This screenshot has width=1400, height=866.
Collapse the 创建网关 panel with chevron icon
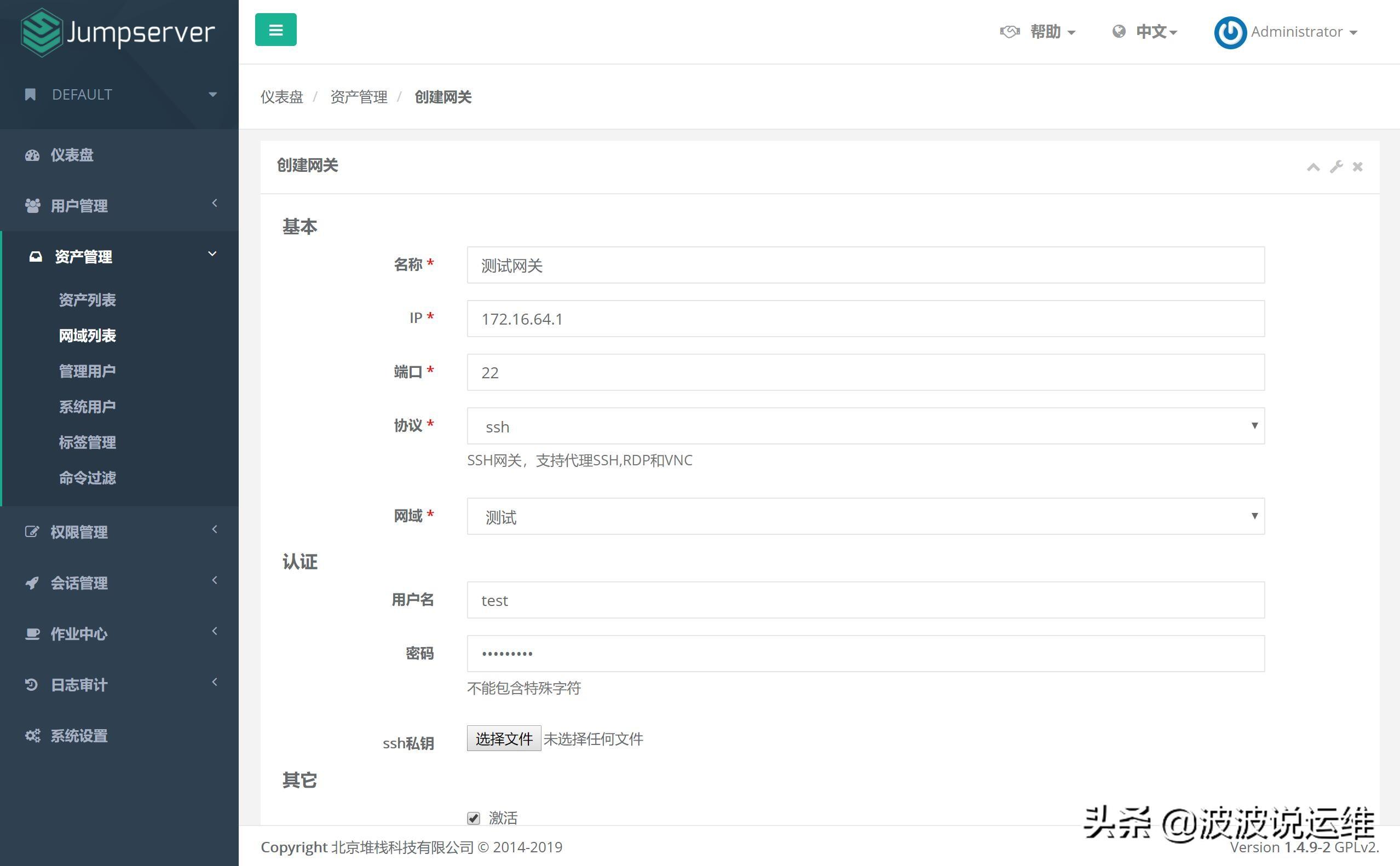click(1313, 168)
